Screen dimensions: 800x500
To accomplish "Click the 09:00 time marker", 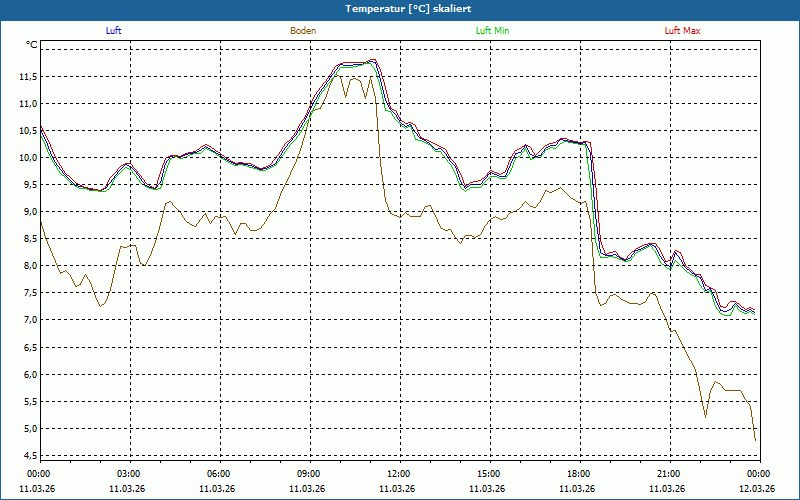I will 309,474.
